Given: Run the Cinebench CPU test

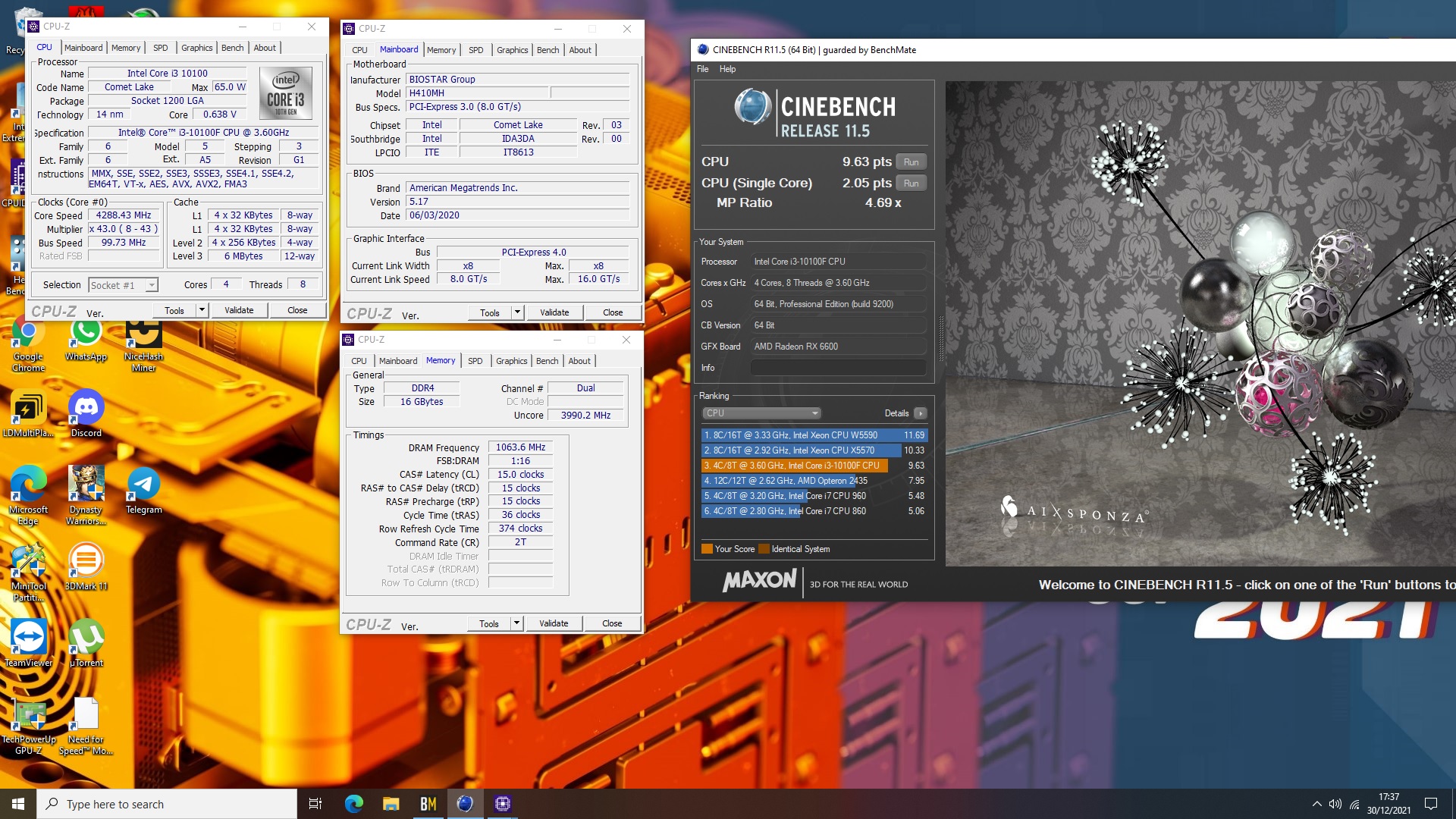Looking at the screenshot, I should [911, 162].
